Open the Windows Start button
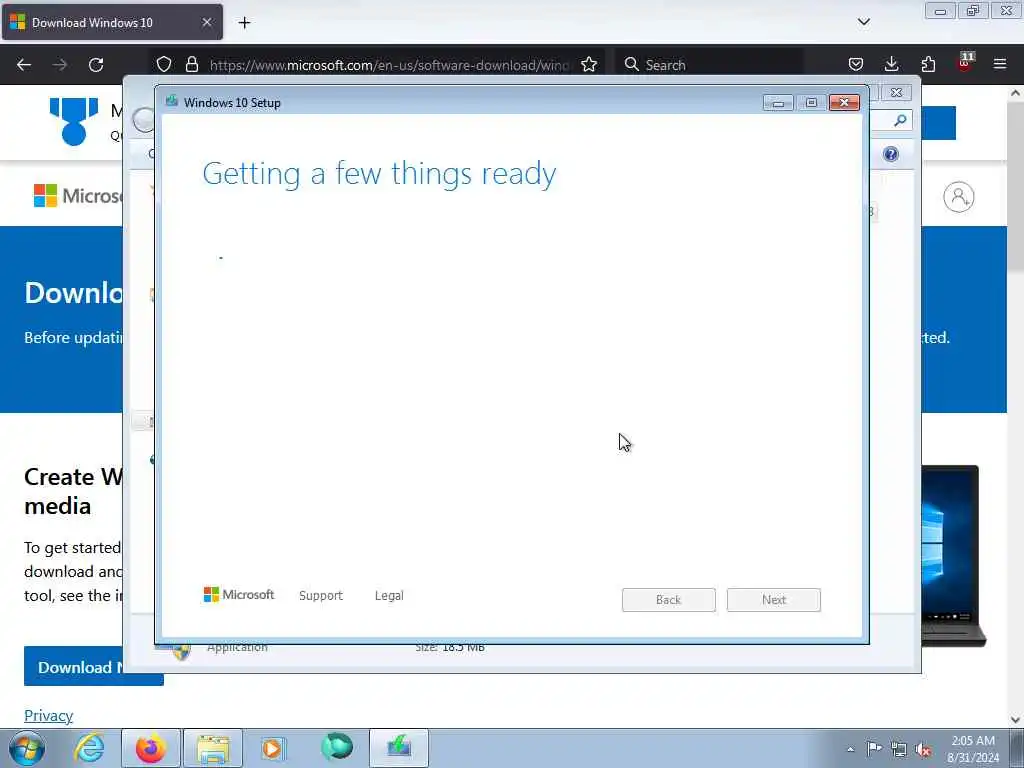The image size is (1024, 768). coord(26,748)
